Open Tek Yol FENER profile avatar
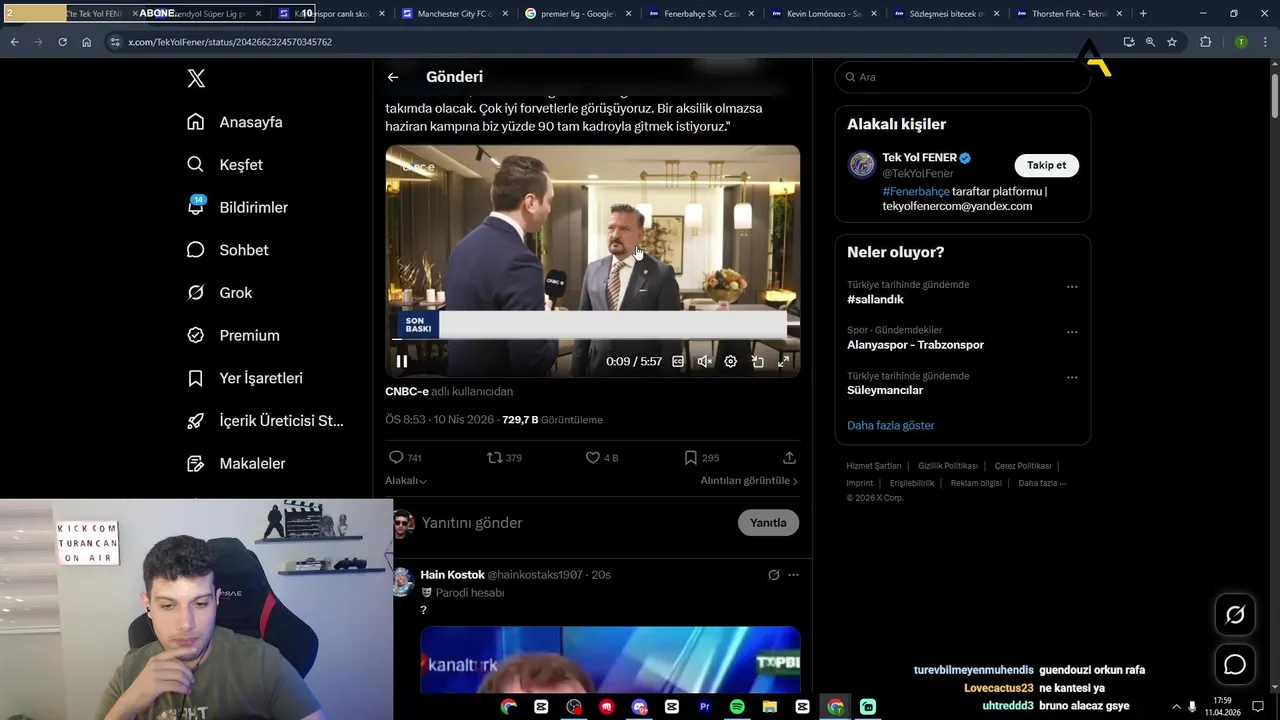 [862, 165]
